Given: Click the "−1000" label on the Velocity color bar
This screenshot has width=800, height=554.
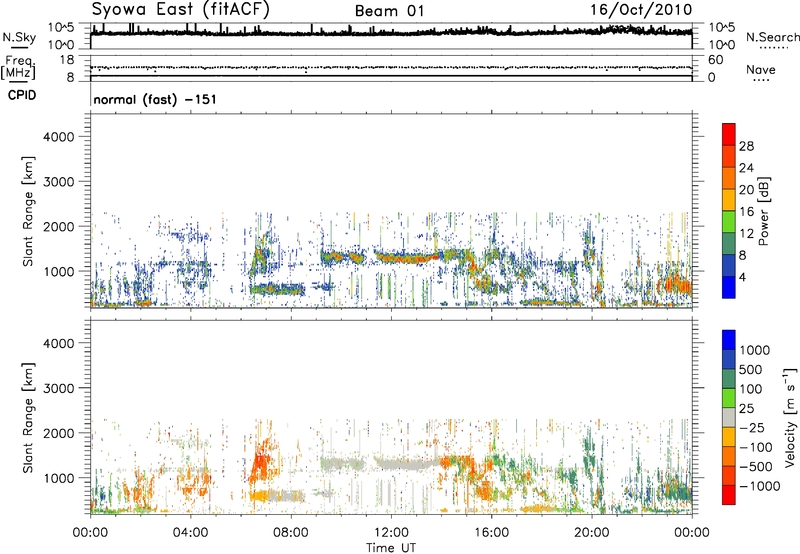Looking at the screenshot, I should 759,486.
